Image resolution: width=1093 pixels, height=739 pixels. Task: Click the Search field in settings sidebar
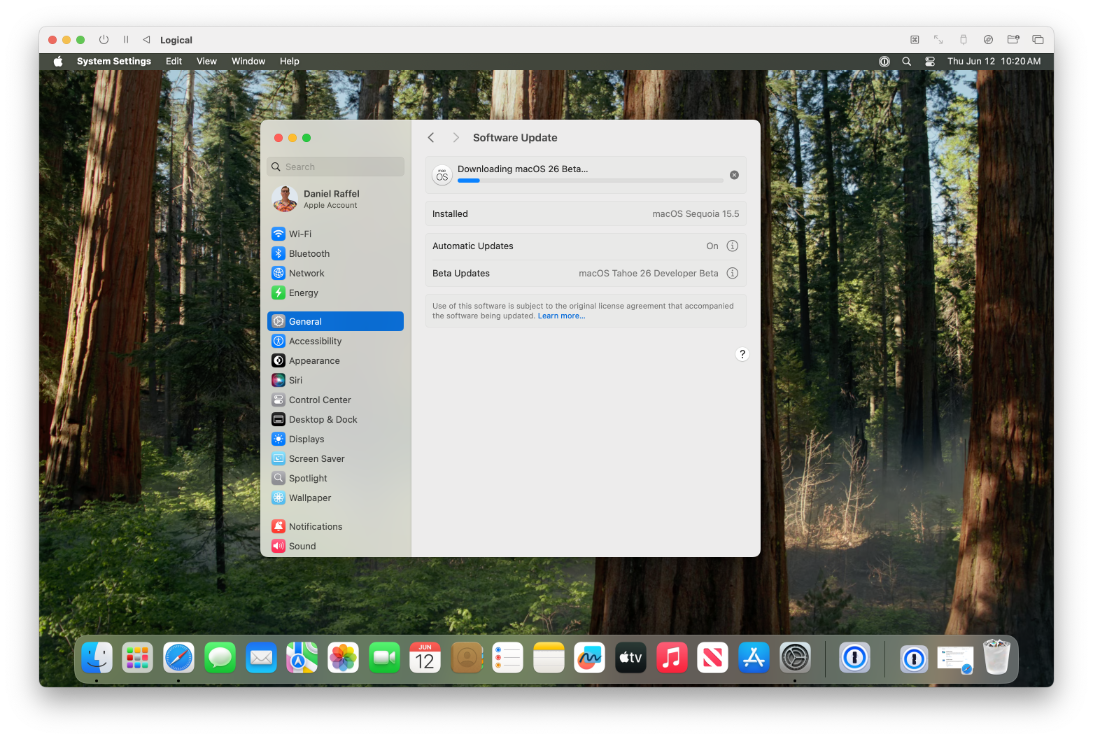335,167
